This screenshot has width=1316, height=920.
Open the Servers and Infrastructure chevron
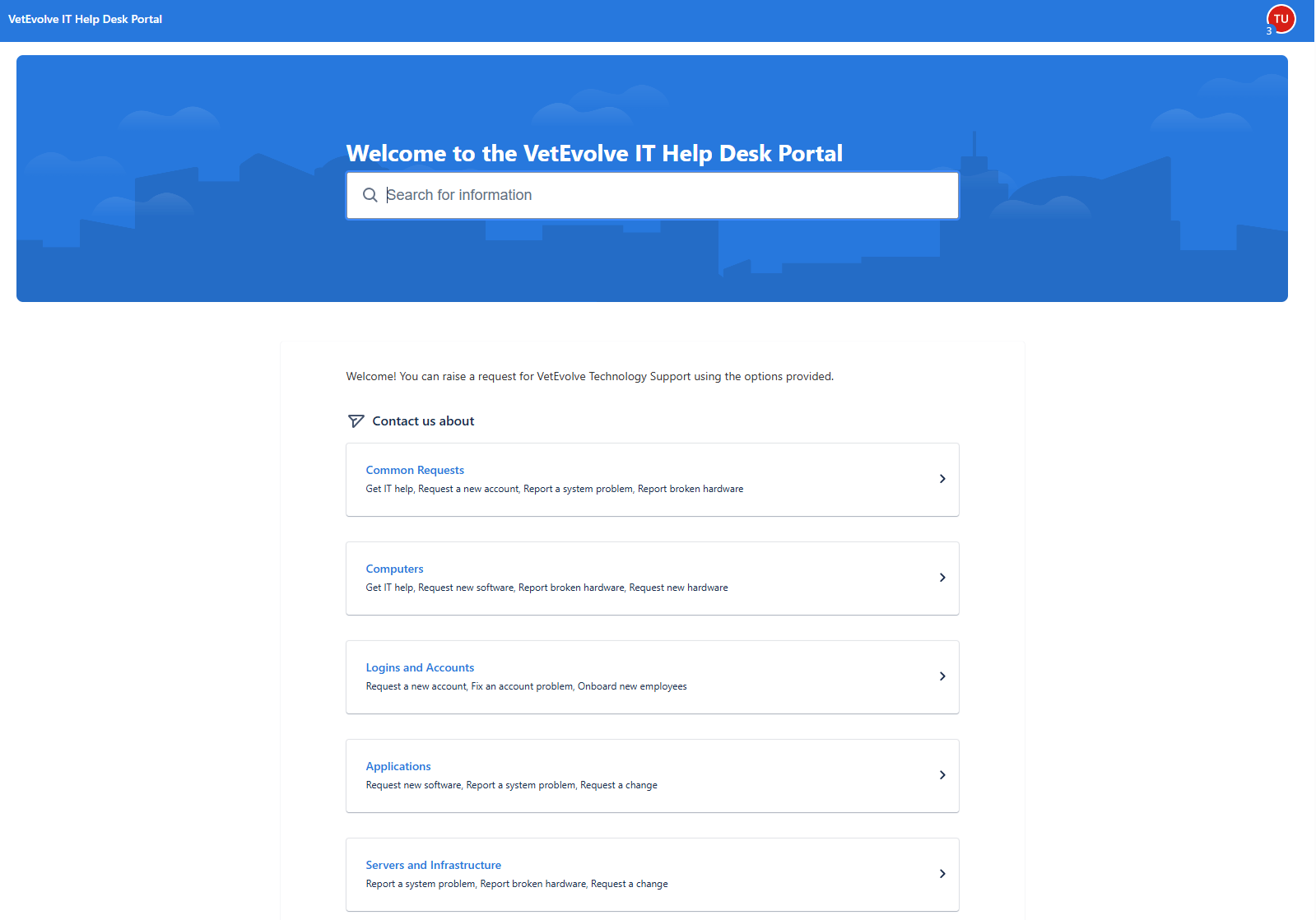coord(942,874)
